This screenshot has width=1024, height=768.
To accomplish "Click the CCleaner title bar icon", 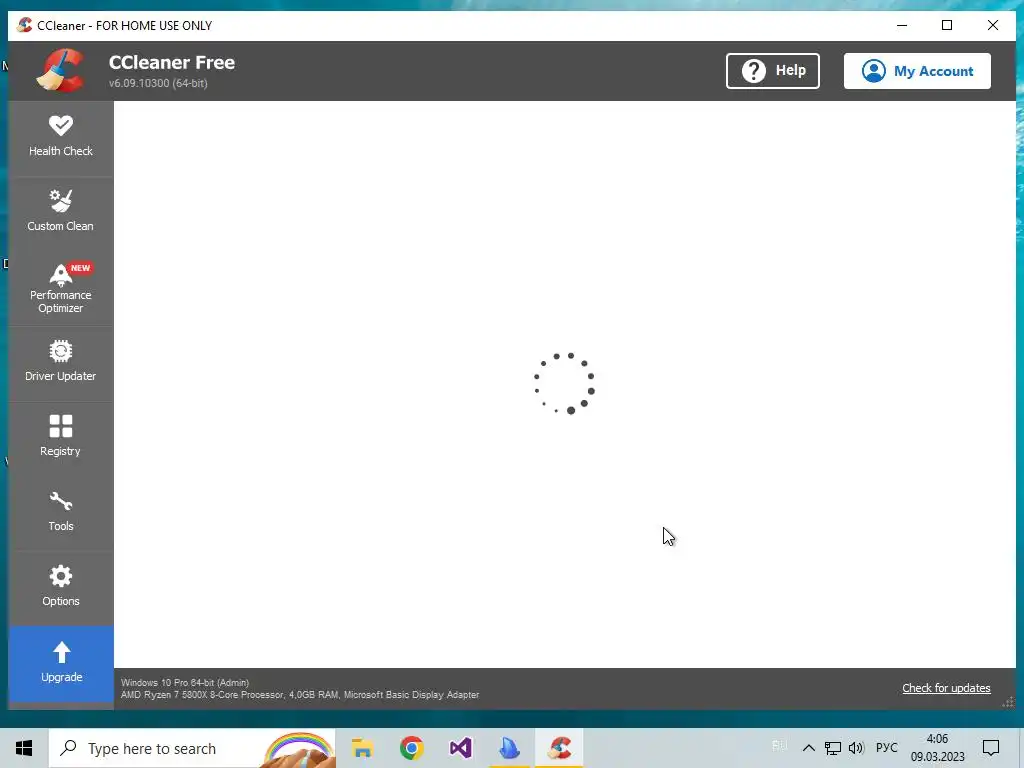I will [25, 25].
